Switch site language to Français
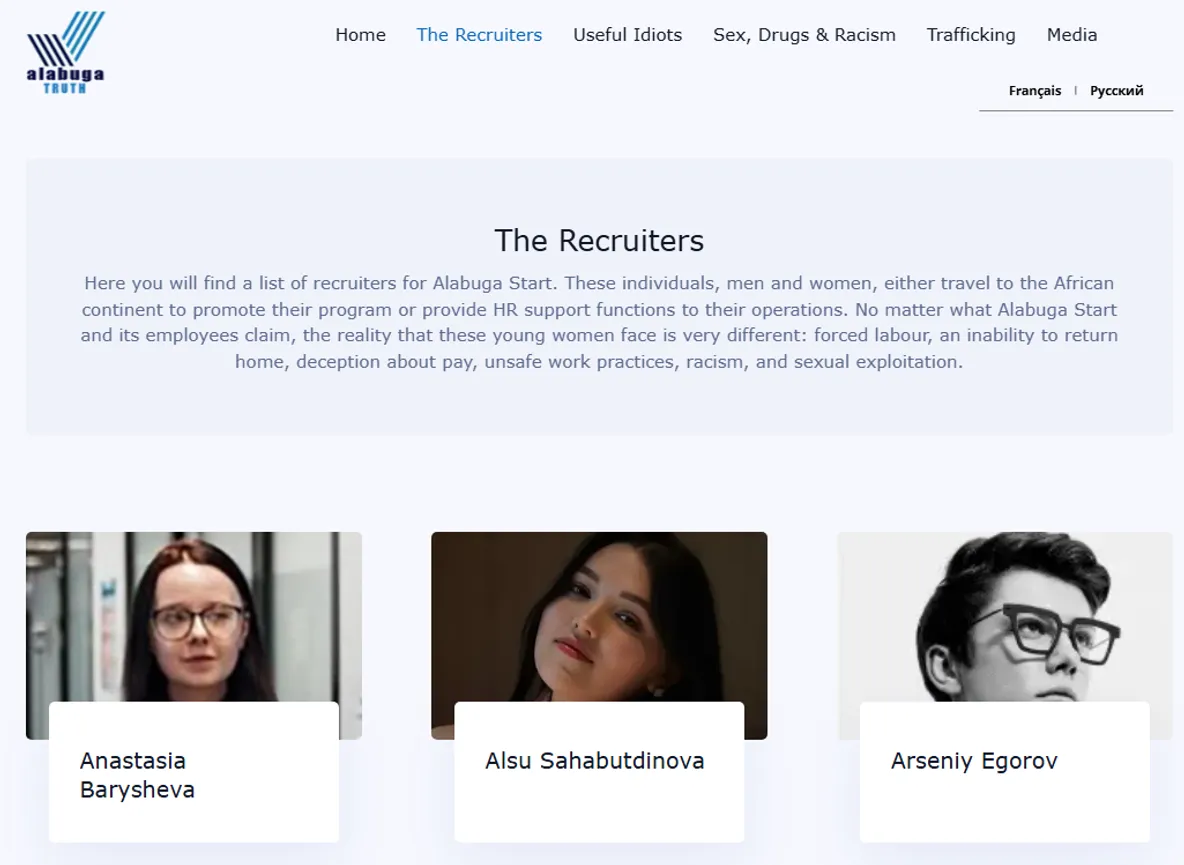The image size is (1184, 865). [x=1034, y=91]
